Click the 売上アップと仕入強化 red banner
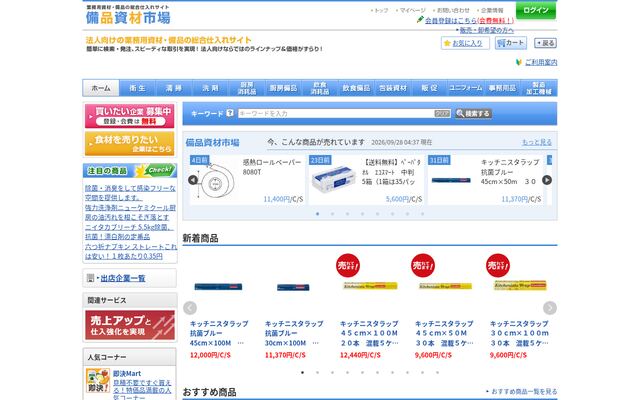The height and width of the screenshot is (400, 640). 130,325
